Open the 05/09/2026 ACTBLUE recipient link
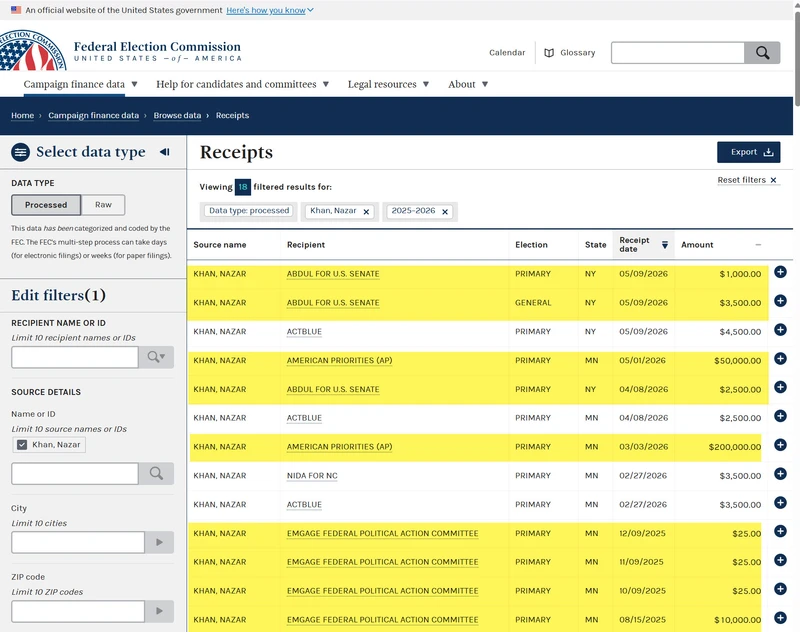The height and width of the screenshot is (632, 800). [304, 332]
